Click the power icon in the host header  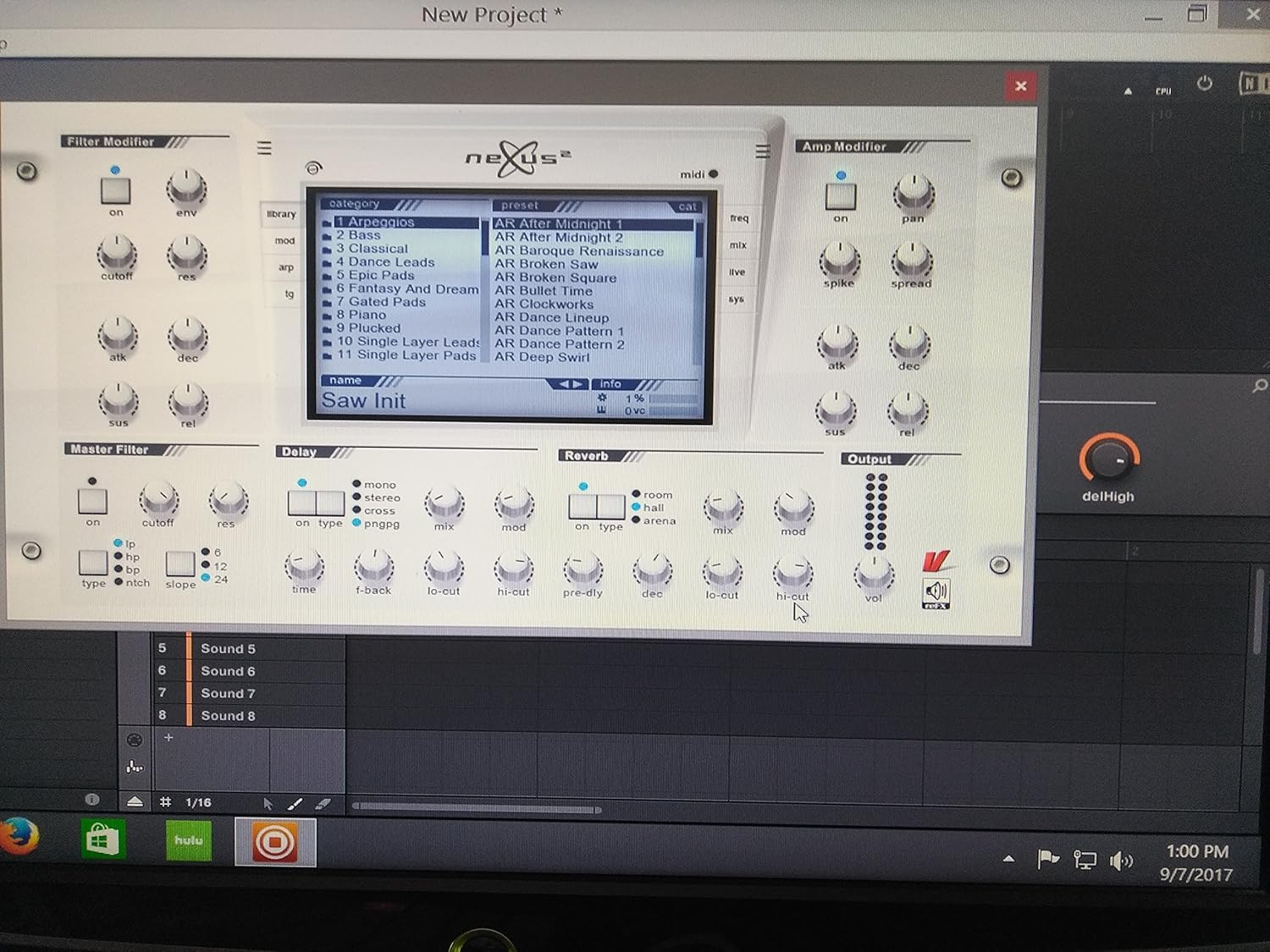[x=1204, y=84]
